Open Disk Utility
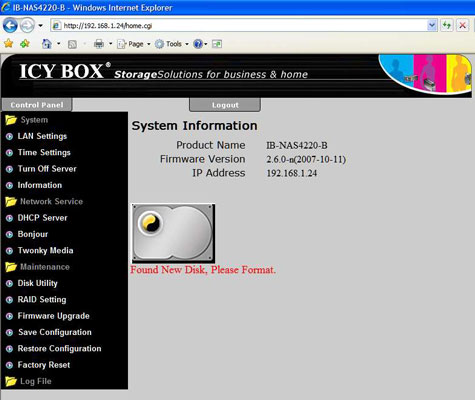The height and width of the screenshot is (400, 475). point(37,283)
